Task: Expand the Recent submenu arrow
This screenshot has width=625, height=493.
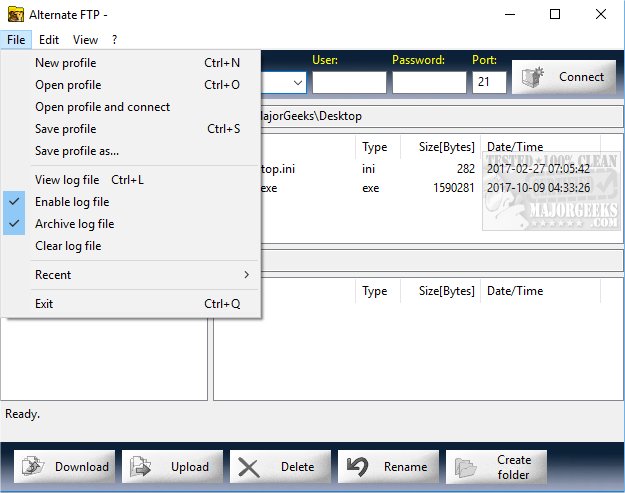Action: pos(247,275)
